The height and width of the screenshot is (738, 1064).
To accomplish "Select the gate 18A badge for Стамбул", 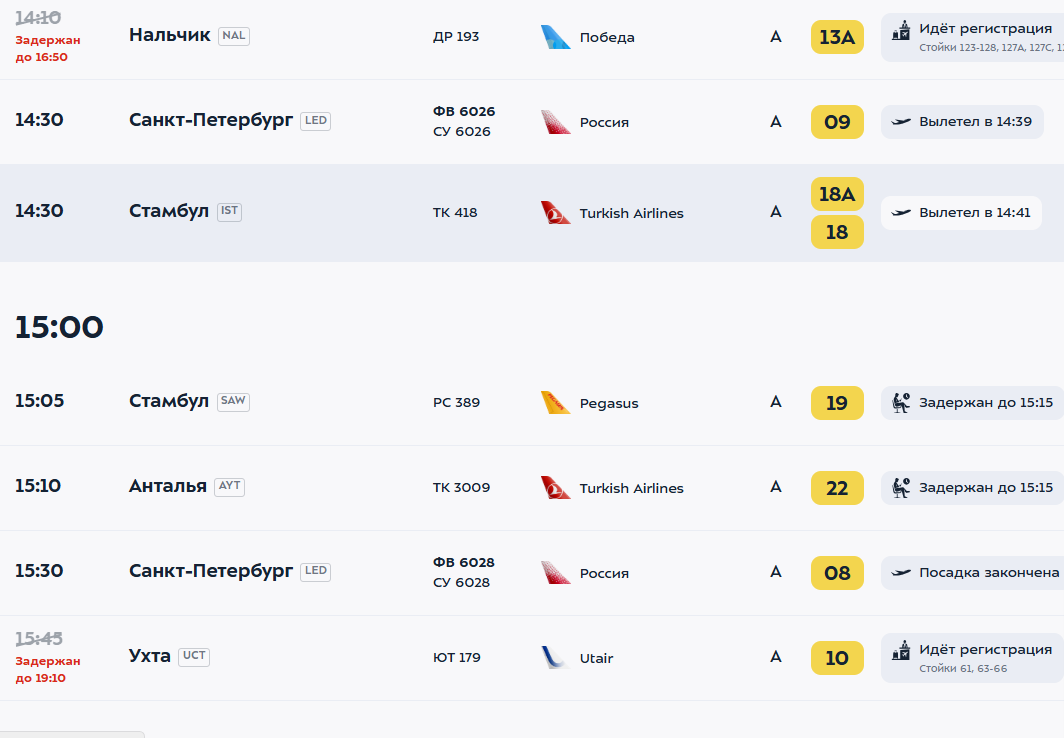I will (x=837, y=194).
